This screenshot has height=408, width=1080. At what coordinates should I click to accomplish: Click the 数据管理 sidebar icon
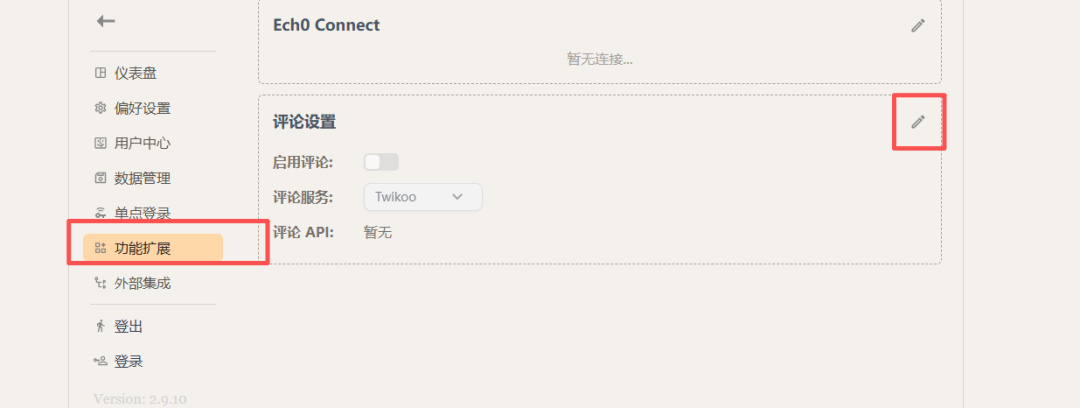click(100, 178)
